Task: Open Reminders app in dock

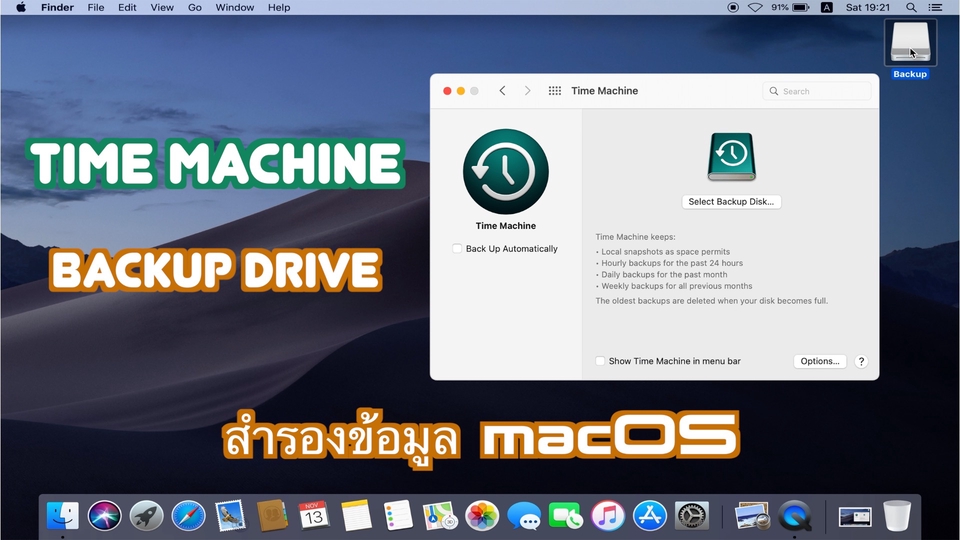Action: [398, 516]
